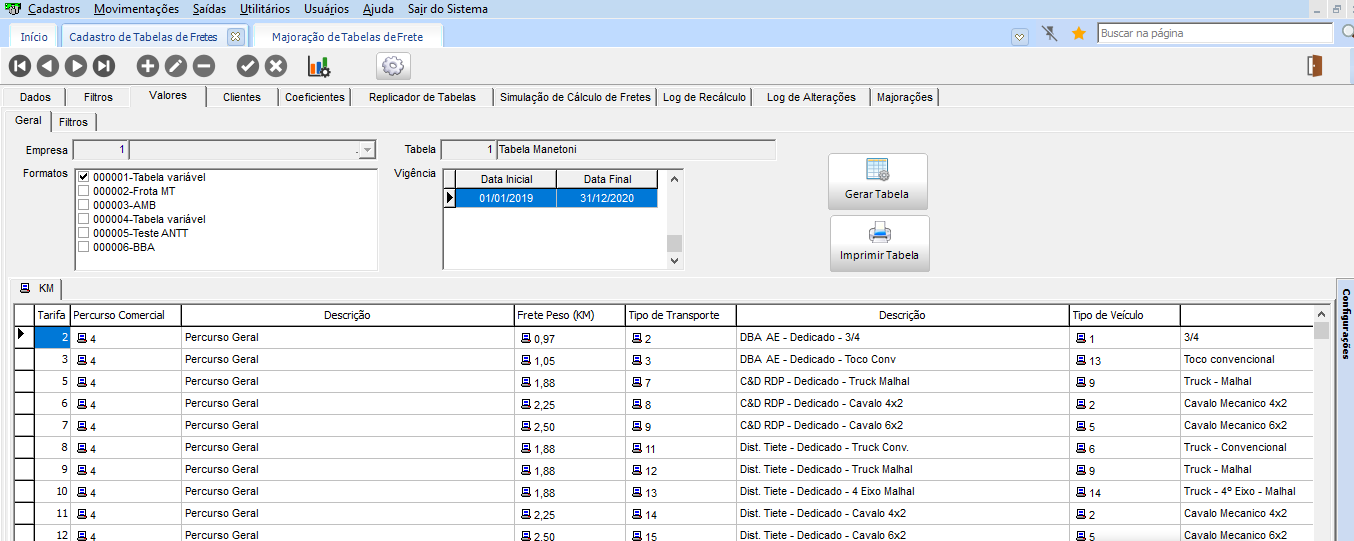
Task: Expand the open tabs list dropdown
Action: [x=1019, y=36]
